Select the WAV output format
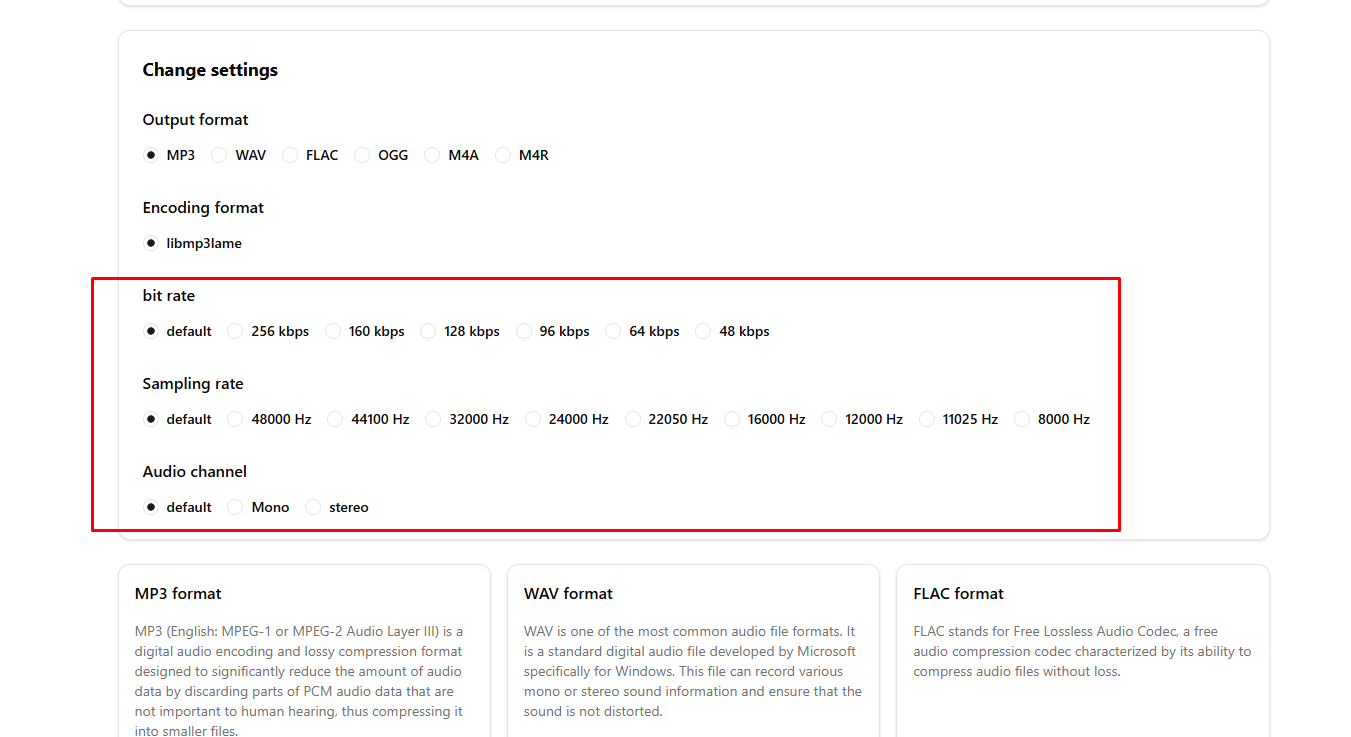 point(218,155)
